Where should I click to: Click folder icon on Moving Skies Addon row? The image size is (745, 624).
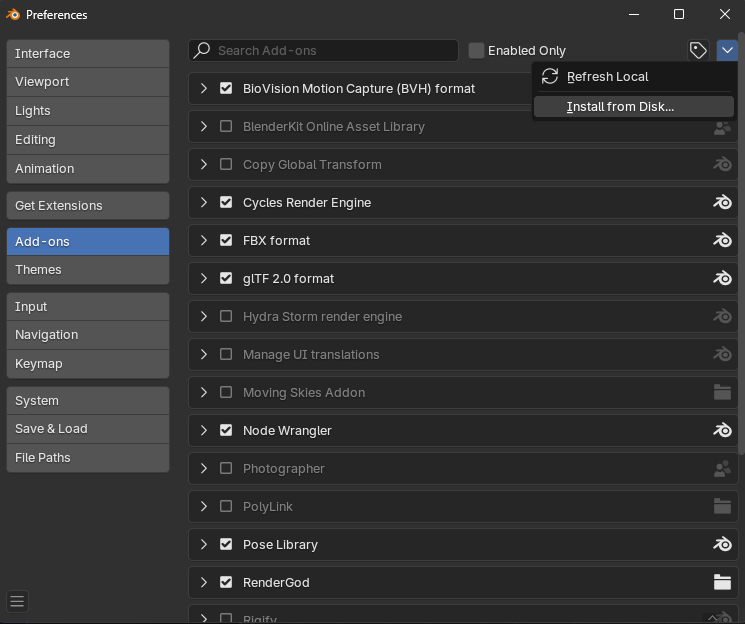(x=722, y=393)
